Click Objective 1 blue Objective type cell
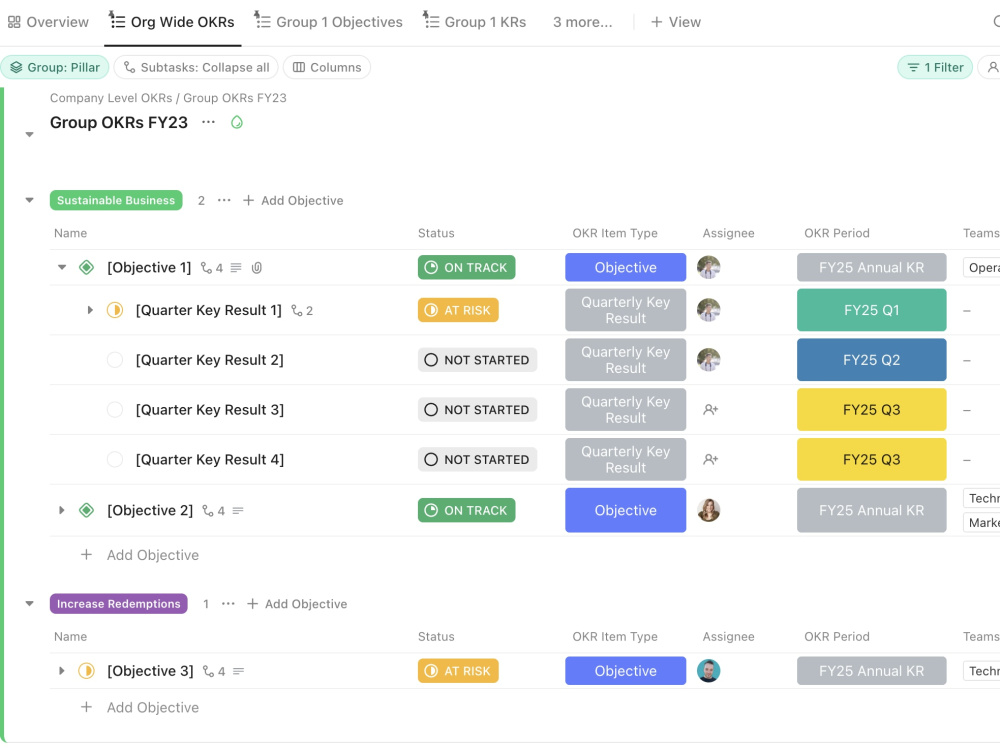 click(x=626, y=267)
